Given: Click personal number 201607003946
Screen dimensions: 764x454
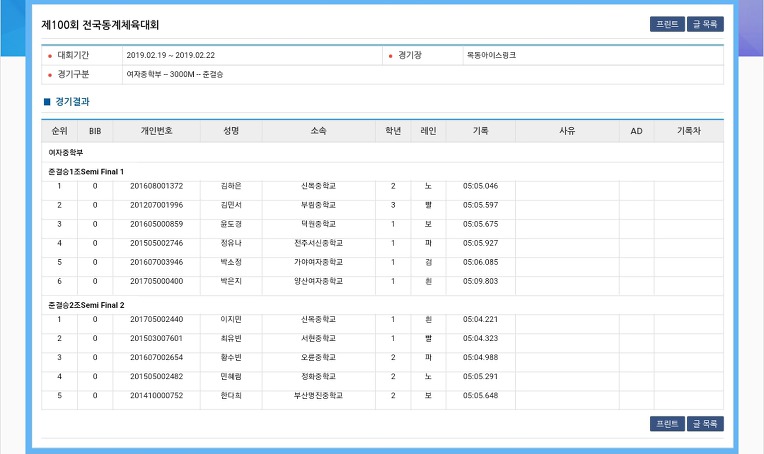Looking at the screenshot, I should 156,262.
